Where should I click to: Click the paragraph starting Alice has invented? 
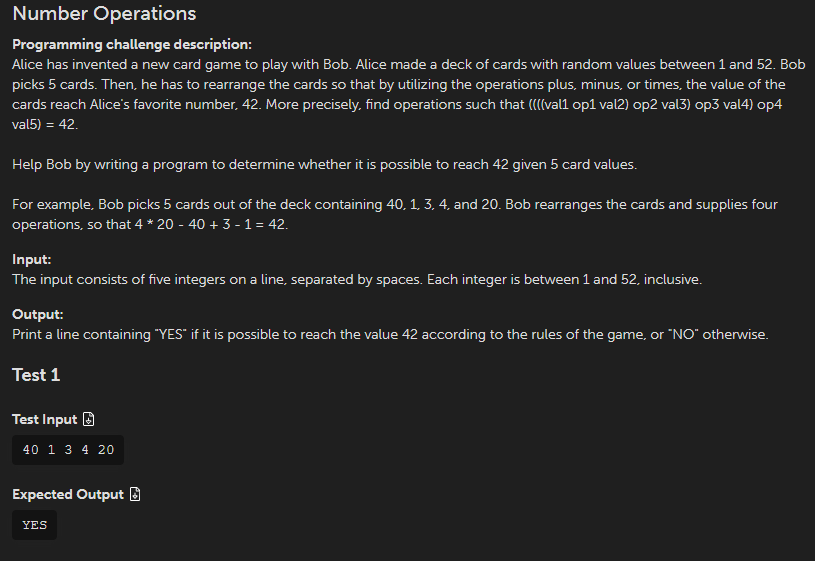[x=409, y=94]
